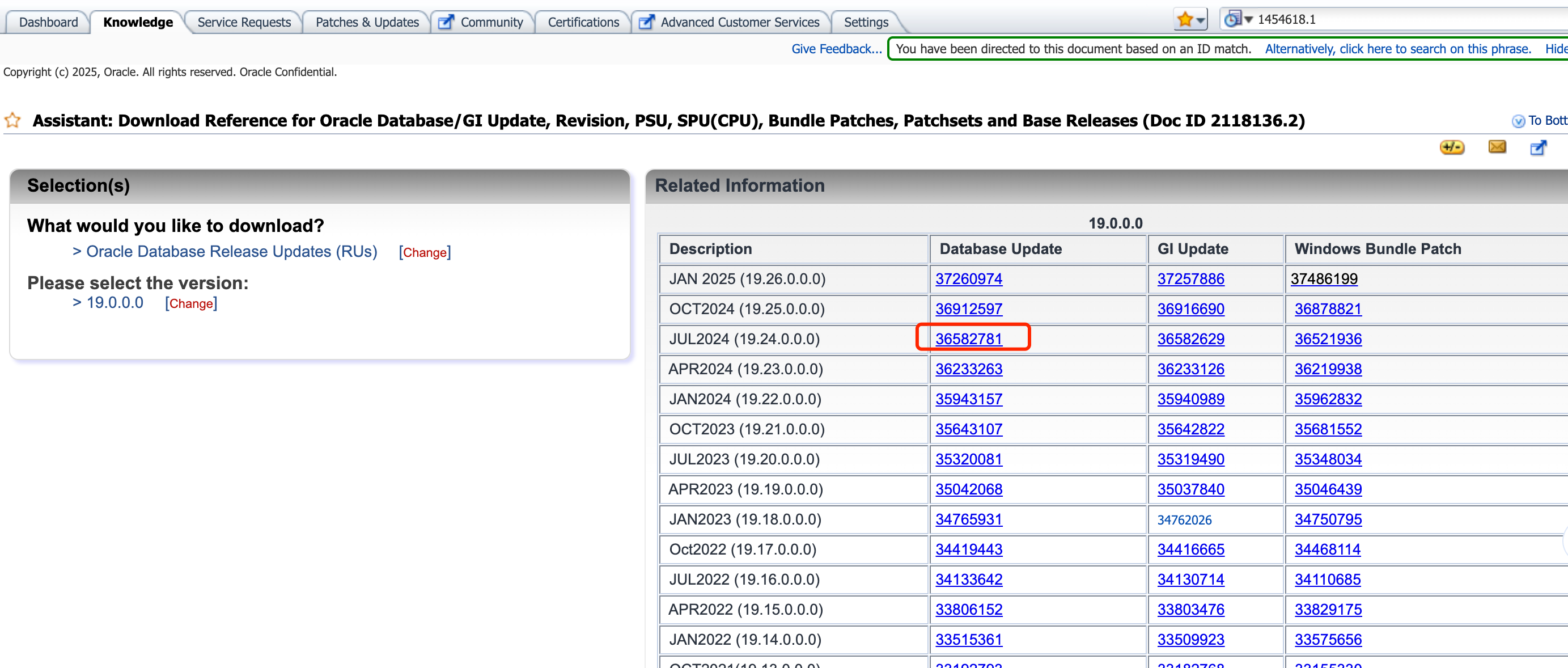Click the 'Related Information' panel header
This screenshot has width=1568, height=668.
pyautogui.click(x=1106, y=186)
